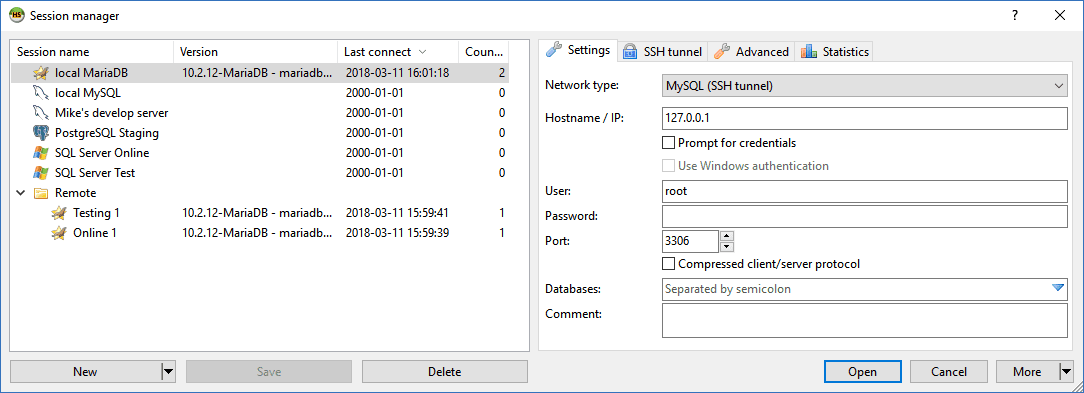The image size is (1084, 393).
Task: Click the SSH tunnel padlock icon
Action: 630,52
